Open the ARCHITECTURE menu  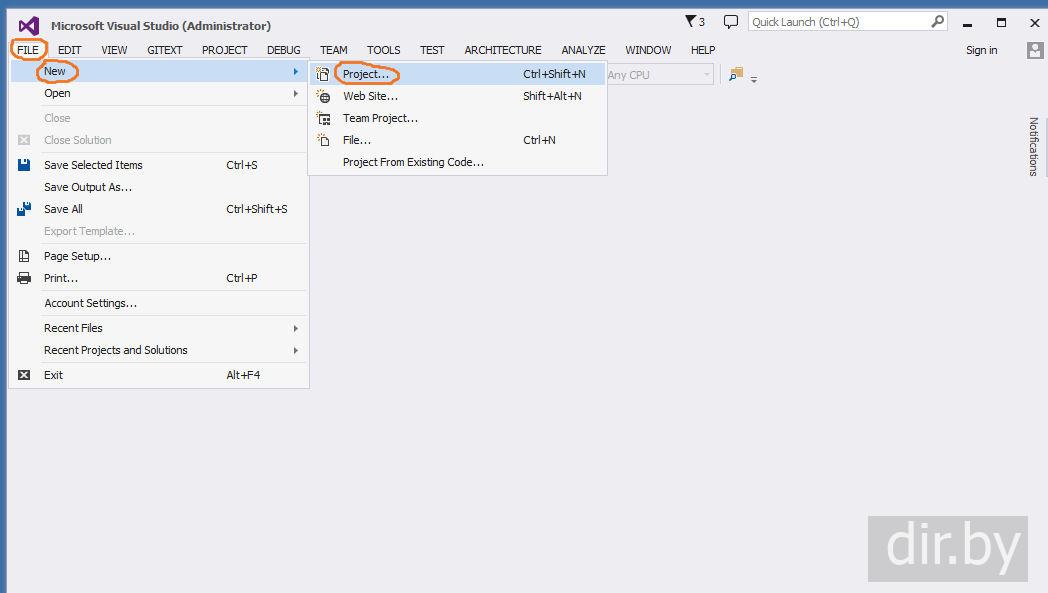pos(503,50)
